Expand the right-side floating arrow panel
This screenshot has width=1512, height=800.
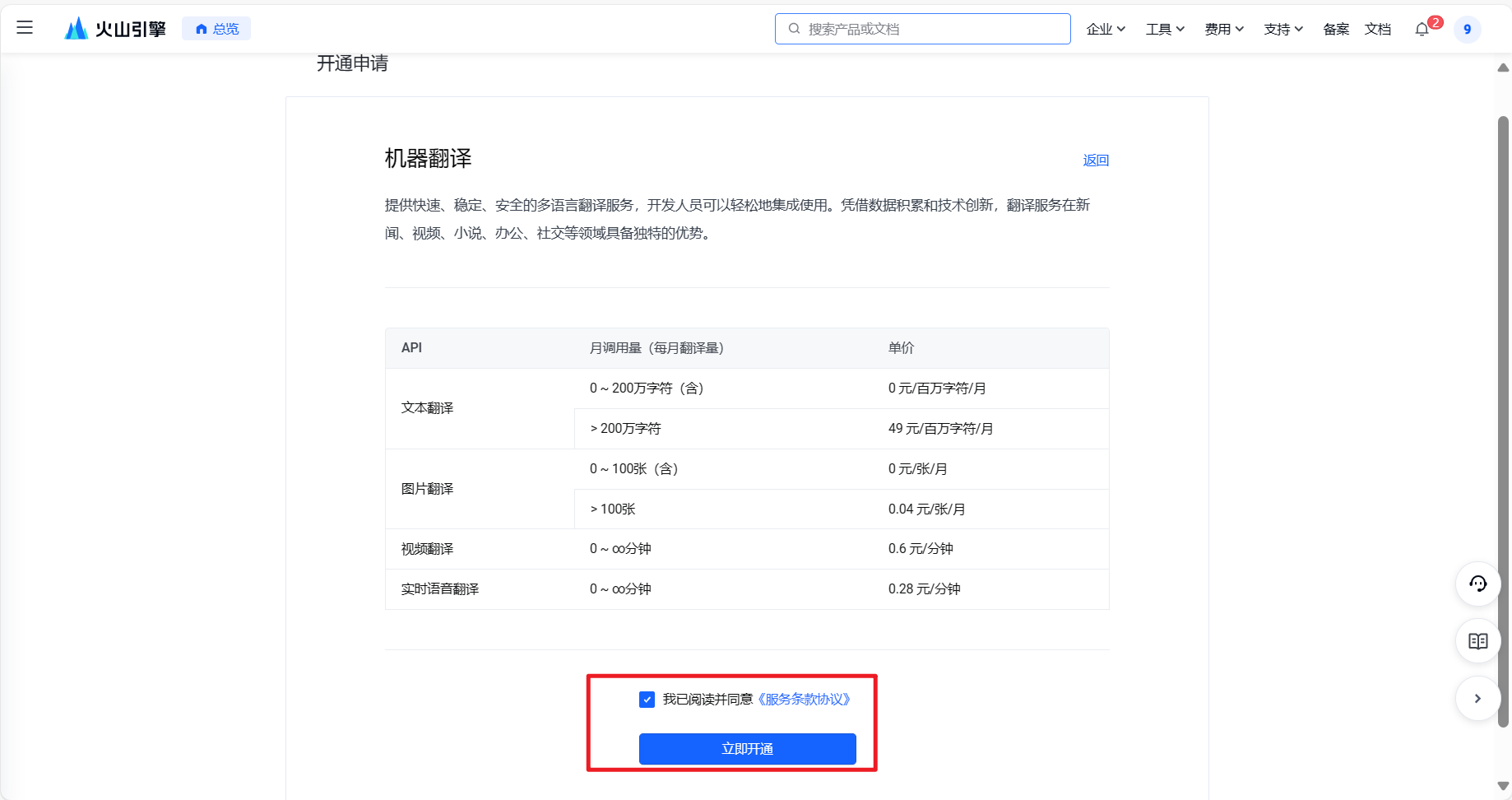click(1477, 699)
